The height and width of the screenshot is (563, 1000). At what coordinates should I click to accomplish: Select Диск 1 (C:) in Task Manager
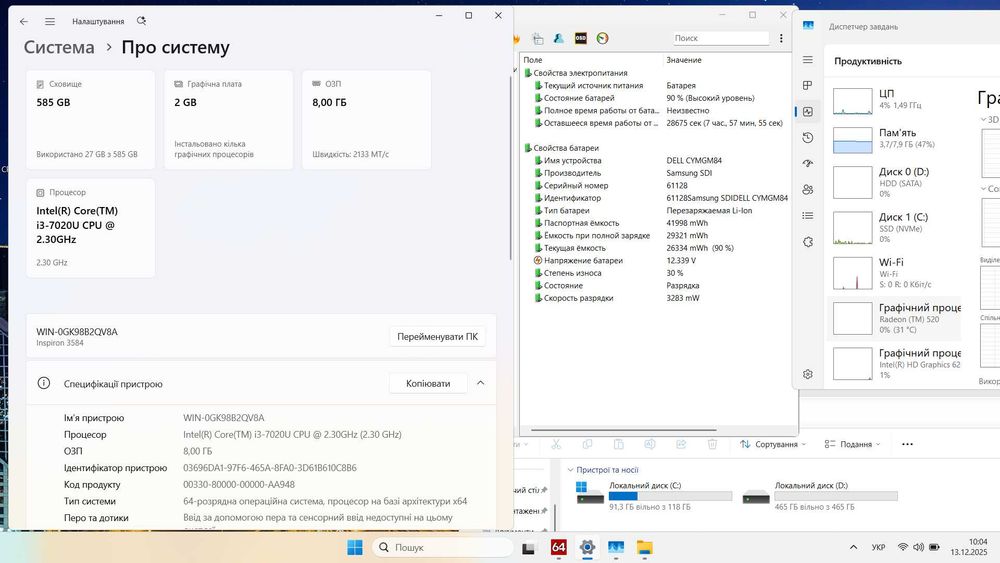tap(893, 228)
